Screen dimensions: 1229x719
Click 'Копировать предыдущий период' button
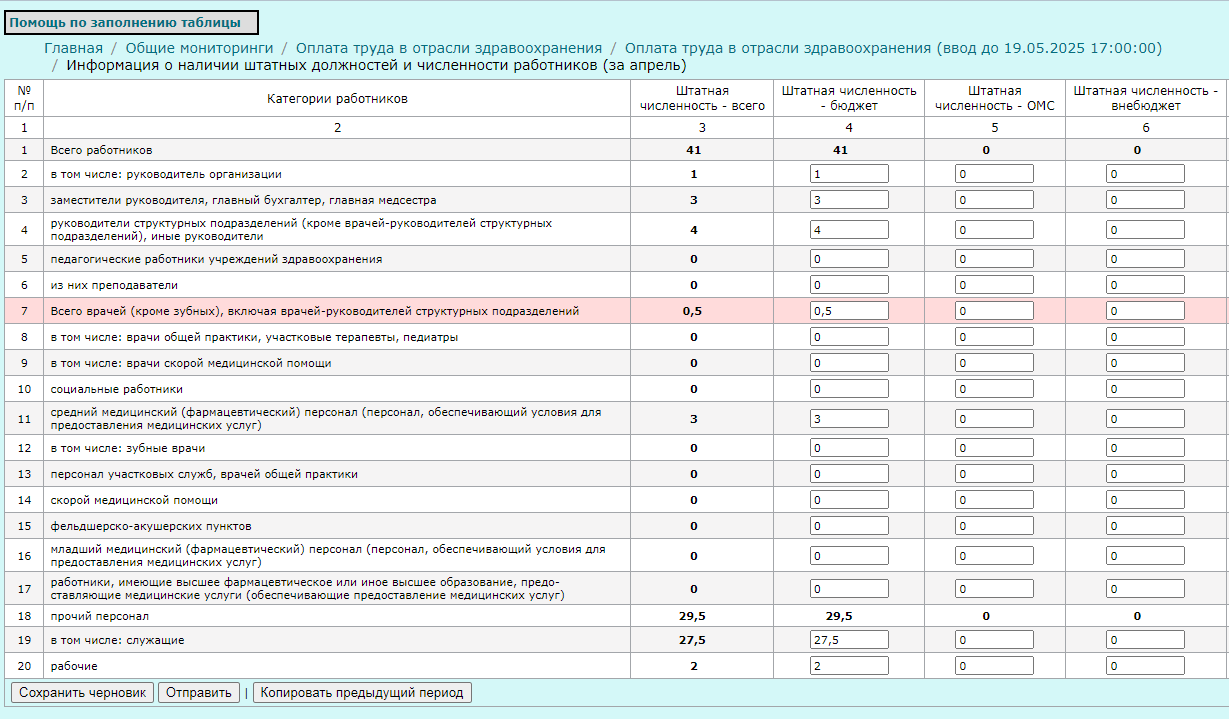pyautogui.click(x=361, y=693)
